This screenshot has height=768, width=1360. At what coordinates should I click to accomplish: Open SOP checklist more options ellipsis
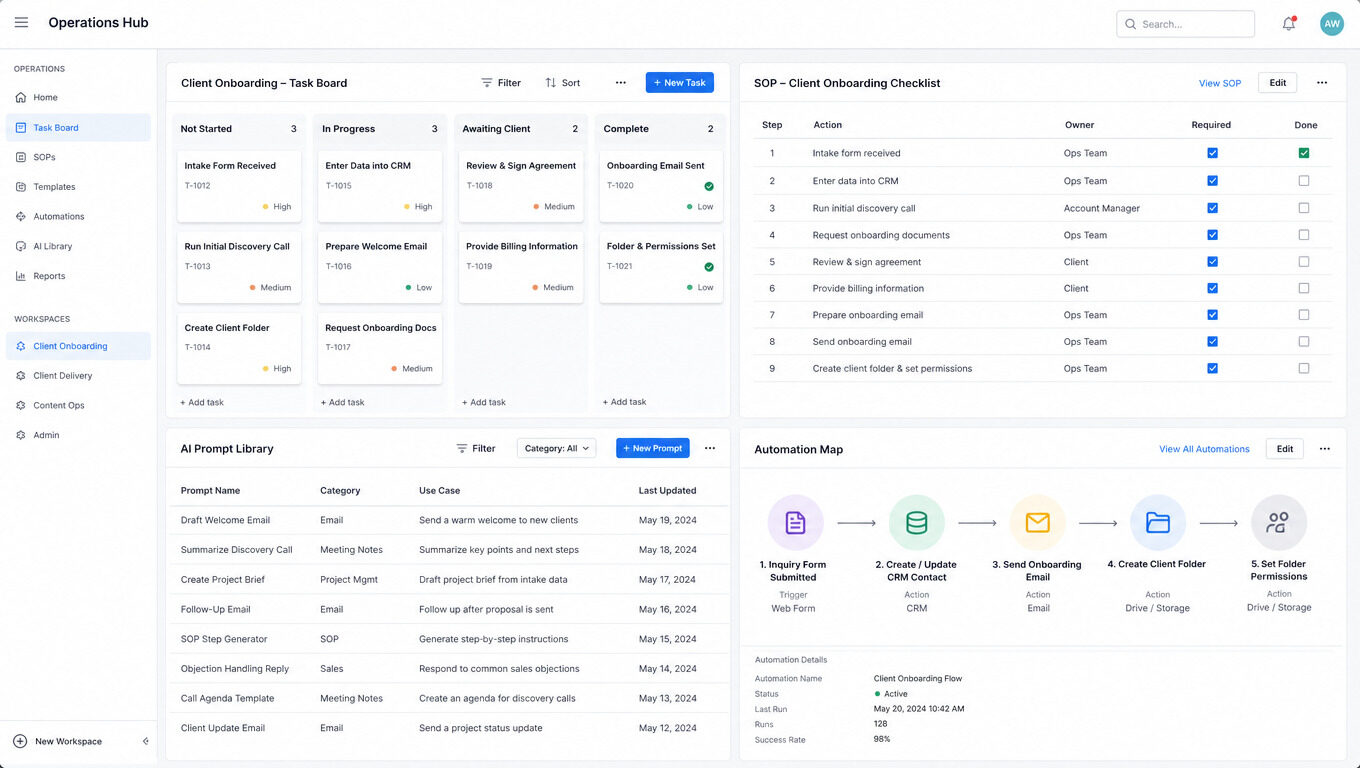click(1322, 83)
